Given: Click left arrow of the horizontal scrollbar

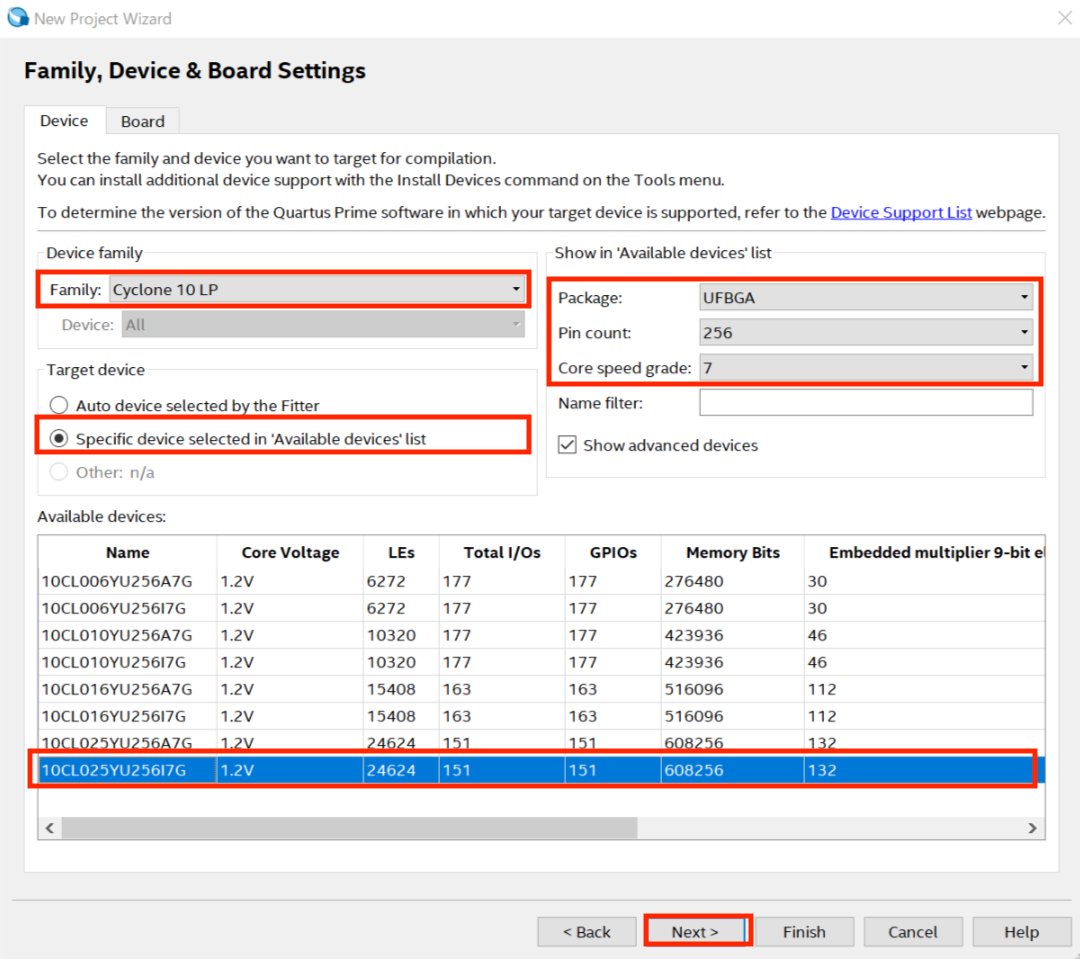Looking at the screenshot, I should 49,828.
